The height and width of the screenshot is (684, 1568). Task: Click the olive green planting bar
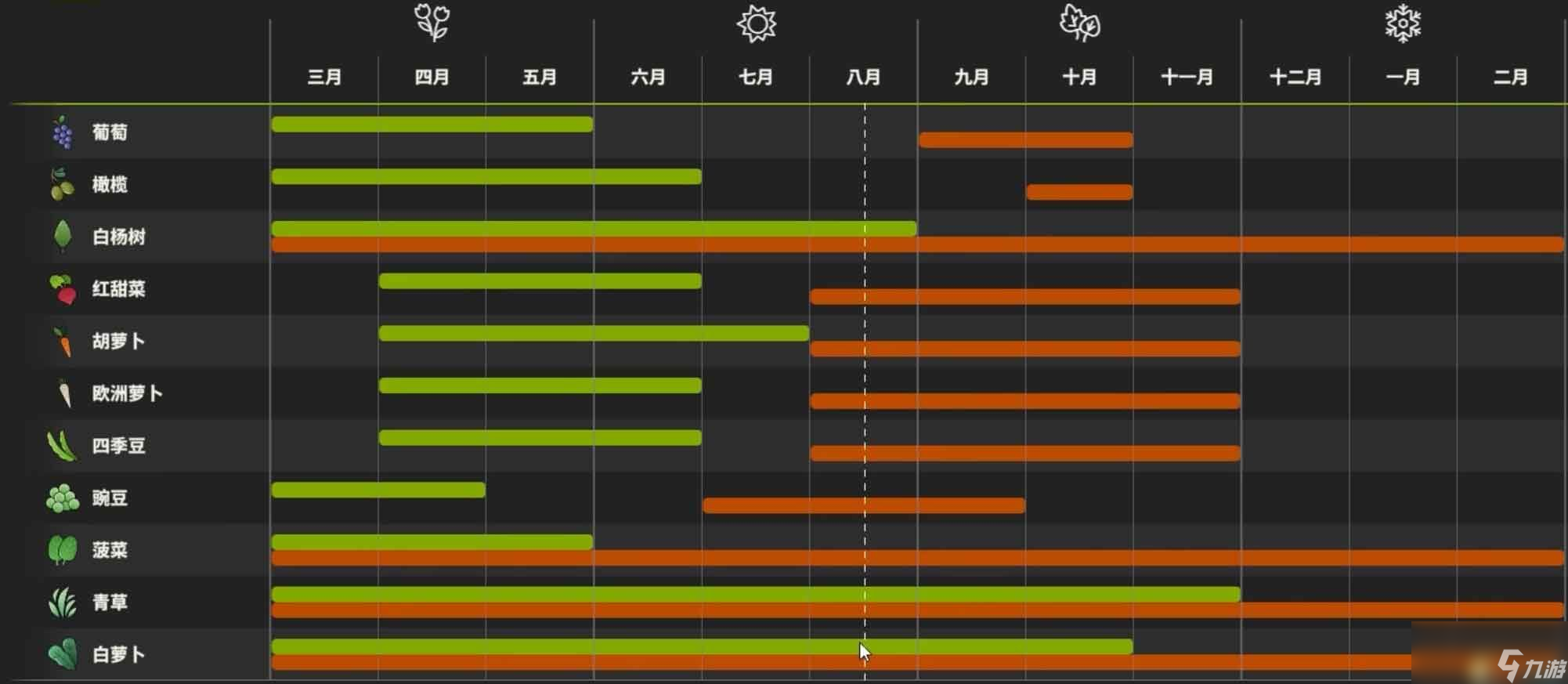486,176
